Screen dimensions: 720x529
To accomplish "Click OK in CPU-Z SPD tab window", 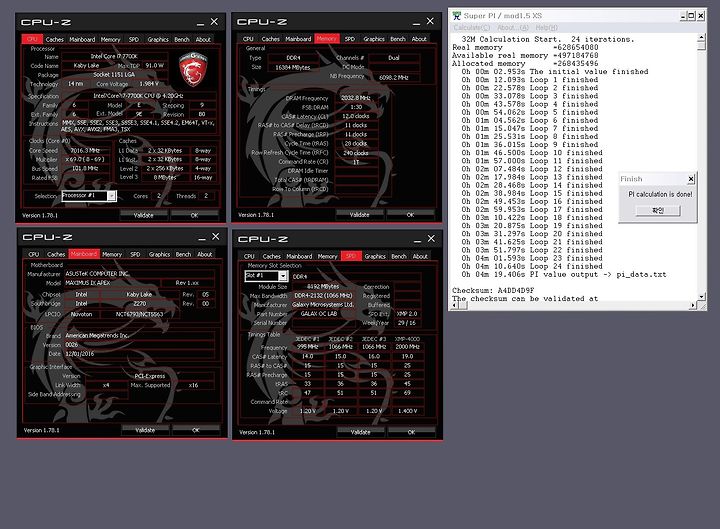I will click(x=411, y=432).
